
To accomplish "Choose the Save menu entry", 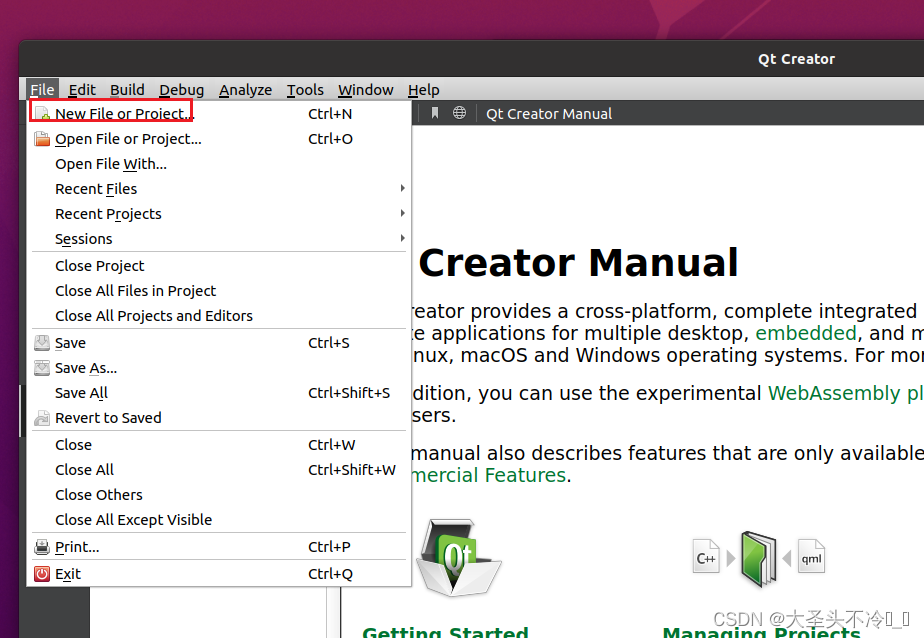I will tap(219, 343).
